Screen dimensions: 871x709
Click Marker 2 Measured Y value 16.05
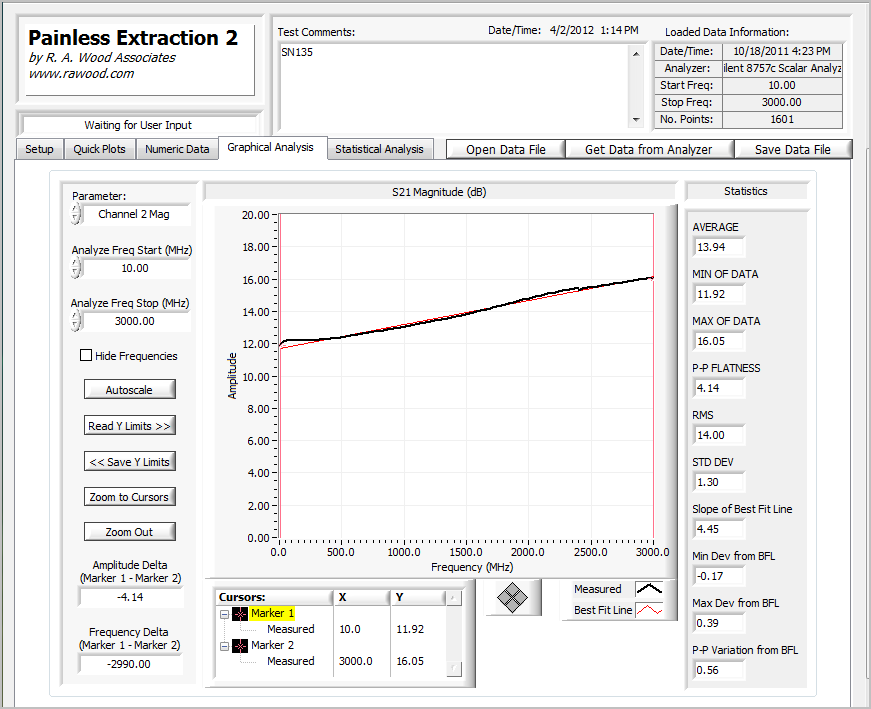tap(410, 661)
